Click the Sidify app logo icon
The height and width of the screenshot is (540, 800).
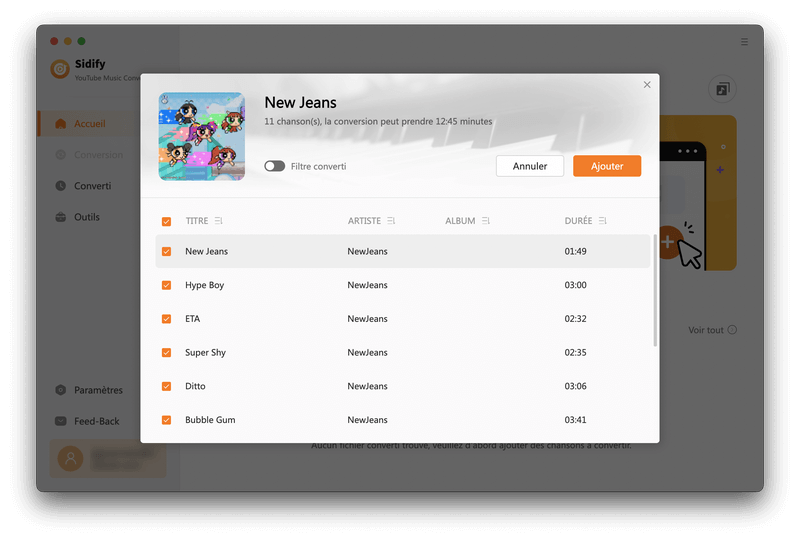(x=60, y=69)
